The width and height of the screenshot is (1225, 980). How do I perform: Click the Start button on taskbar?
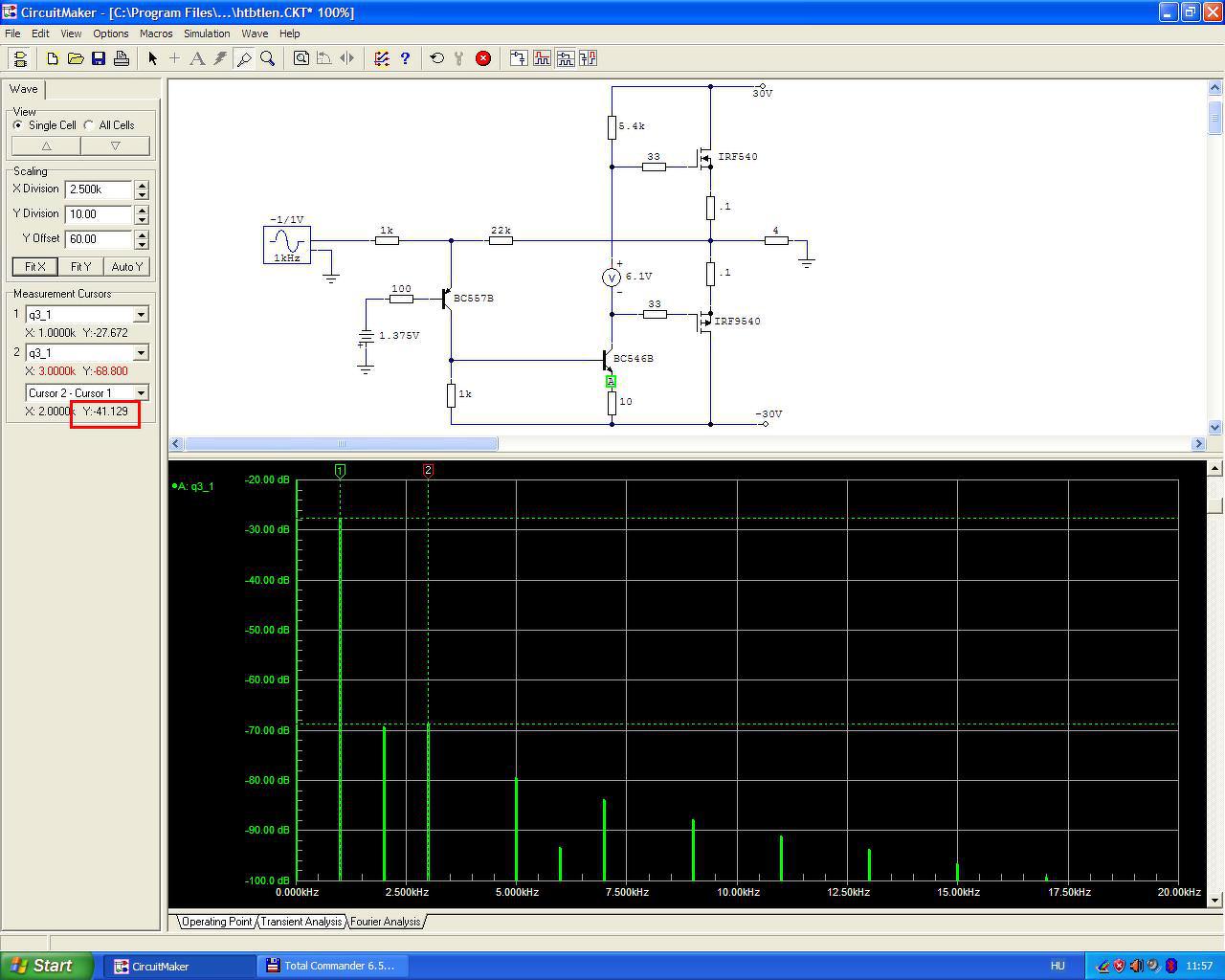pyautogui.click(x=47, y=966)
